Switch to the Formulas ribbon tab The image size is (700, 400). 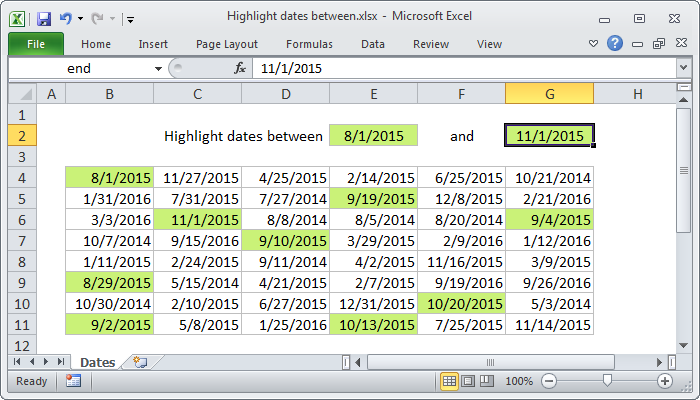(309, 44)
